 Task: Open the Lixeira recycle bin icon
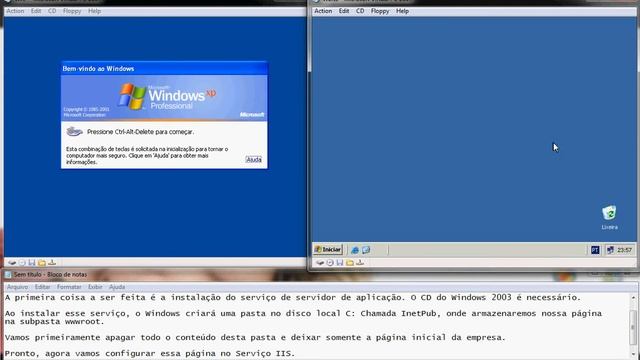(609, 218)
